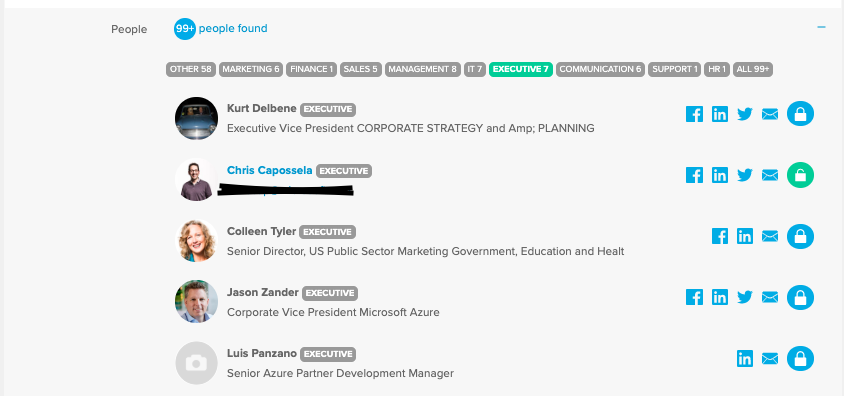This screenshot has height=396, width=844.
Task: Click Kurt Delbene's Twitter icon
Action: point(745,114)
